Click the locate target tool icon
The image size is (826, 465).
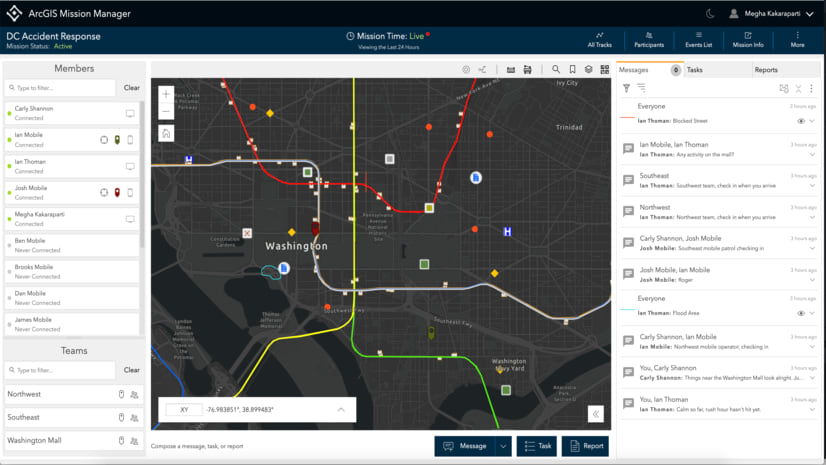coord(466,70)
